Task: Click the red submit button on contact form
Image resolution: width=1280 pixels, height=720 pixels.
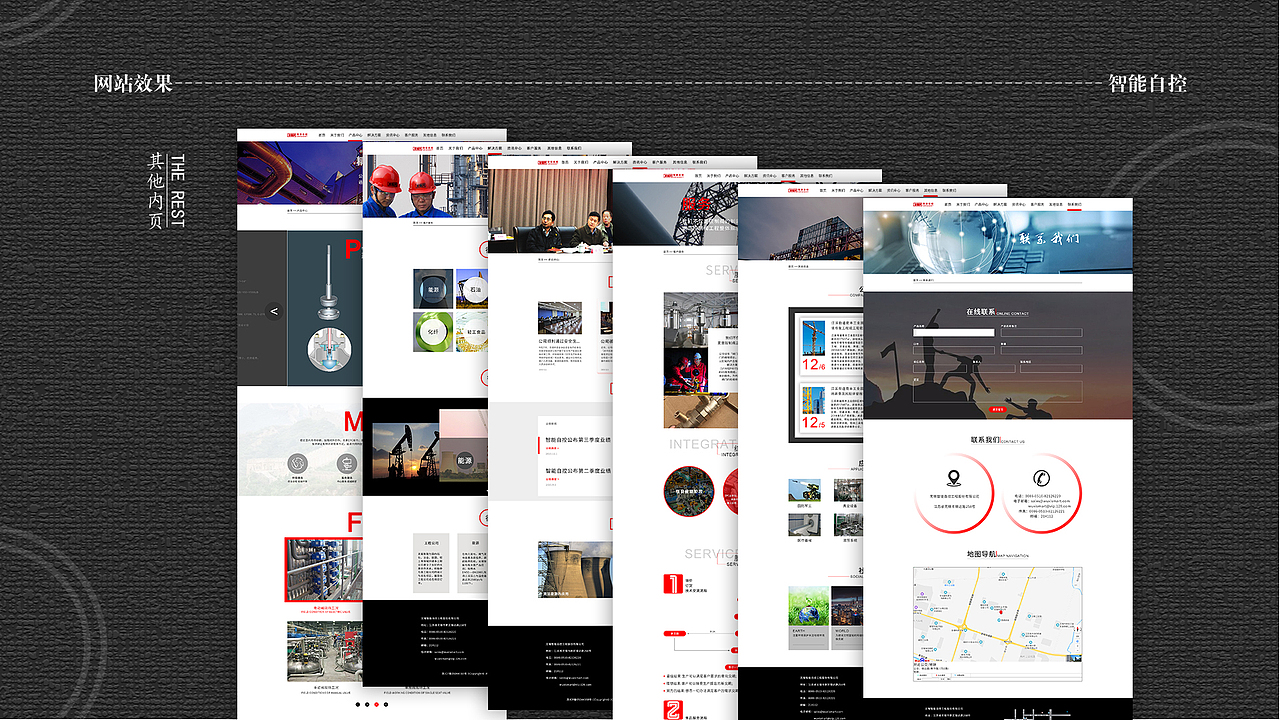Action: (x=997, y=409)
